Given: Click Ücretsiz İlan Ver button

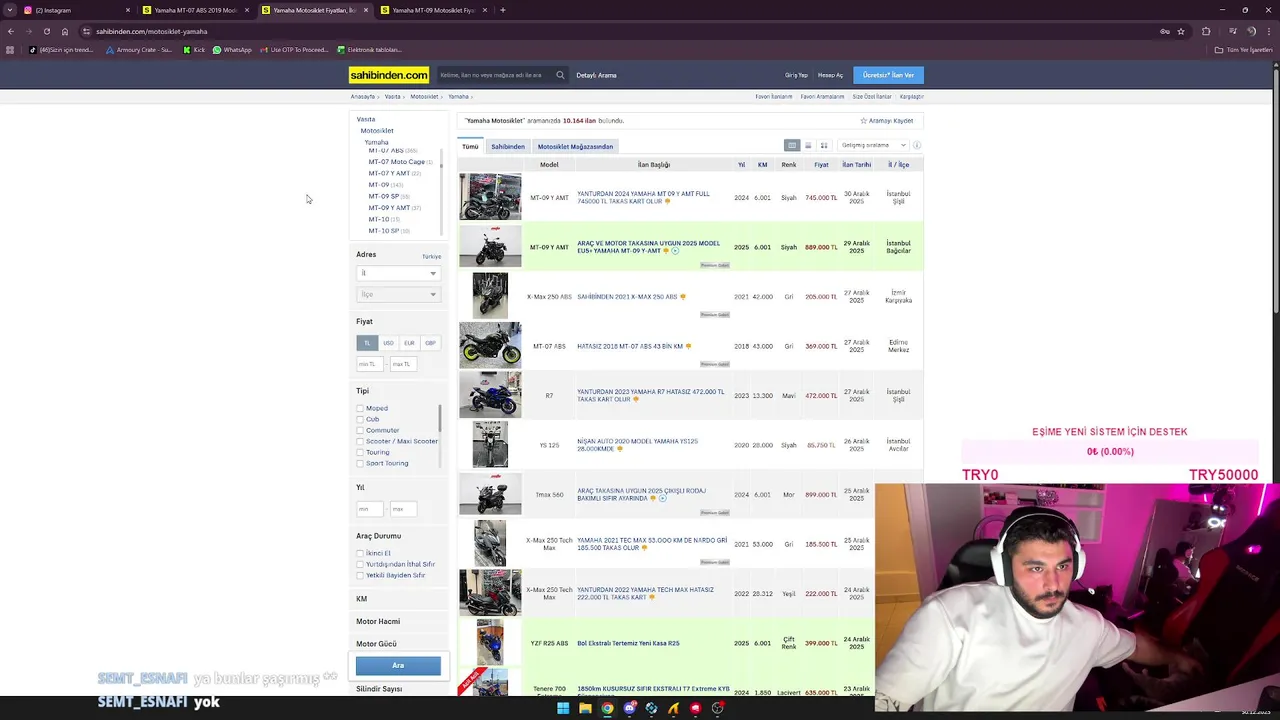Looking at the screenshot, I should 888,75.
